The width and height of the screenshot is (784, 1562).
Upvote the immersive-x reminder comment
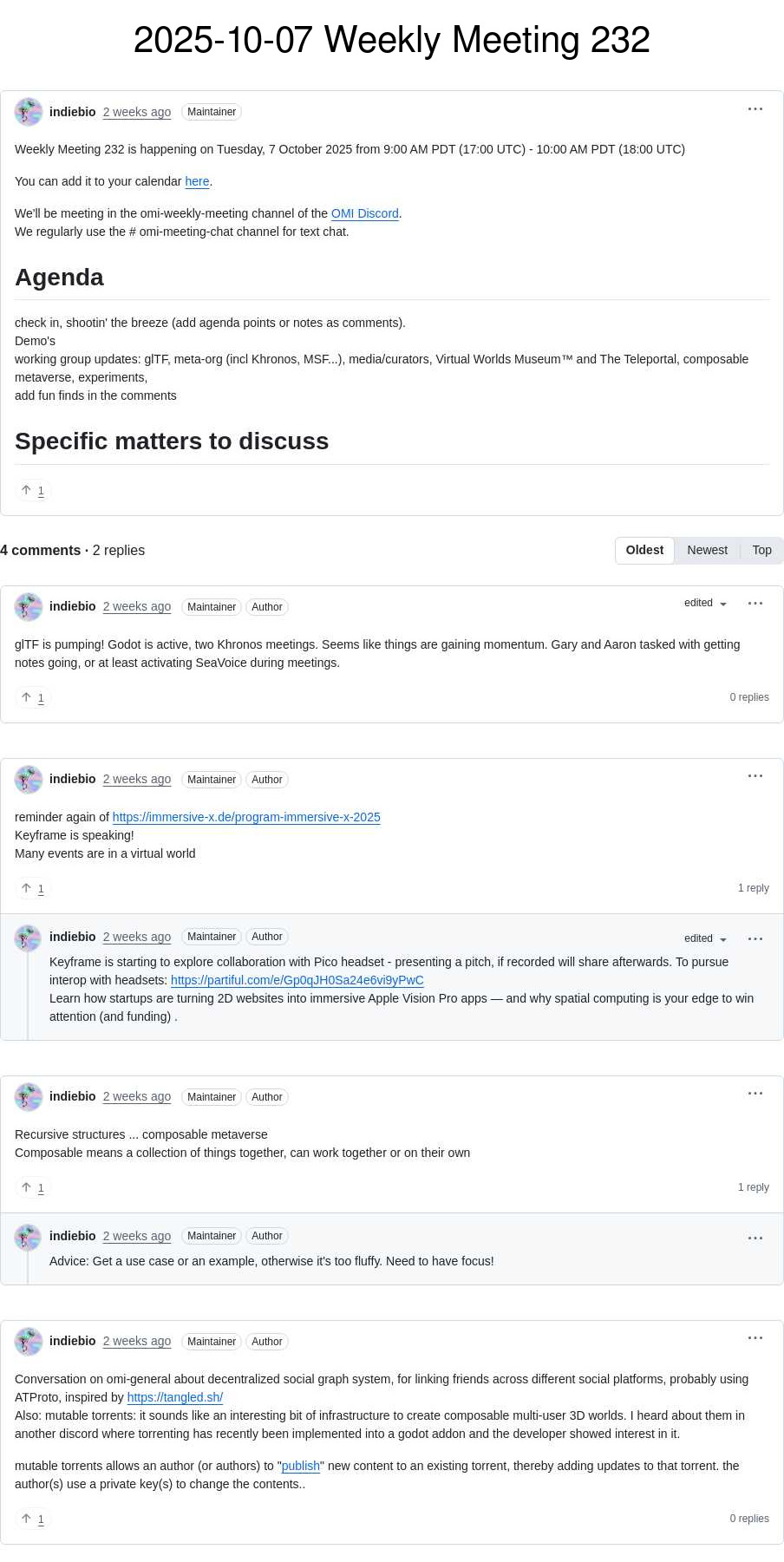[33, 888]
